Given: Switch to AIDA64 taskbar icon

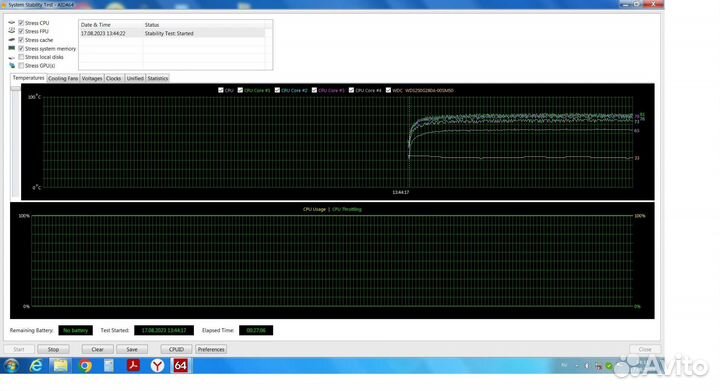Looking at the screenshot, I should [x=180, y=366].
